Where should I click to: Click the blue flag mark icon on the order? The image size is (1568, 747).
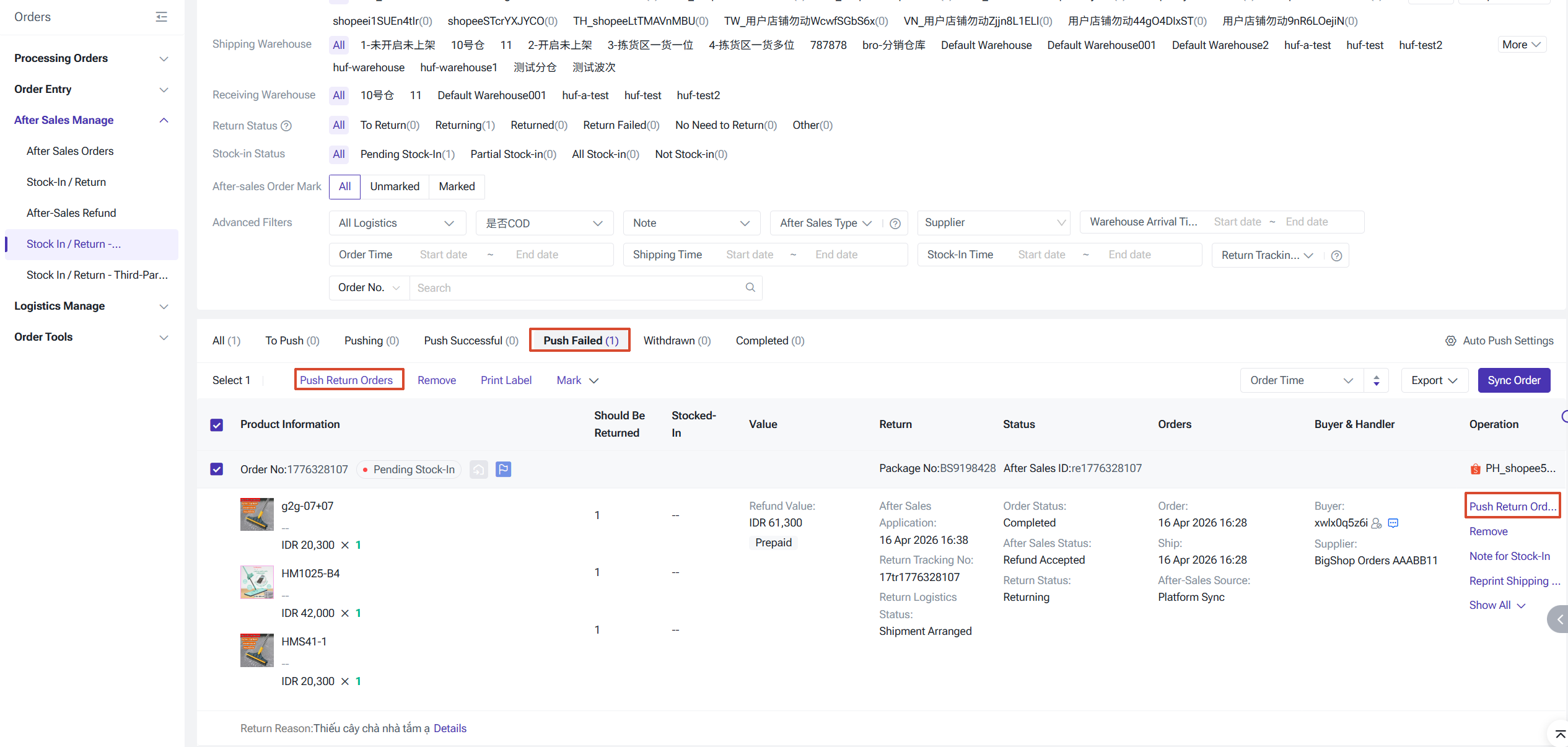point(503,470)
